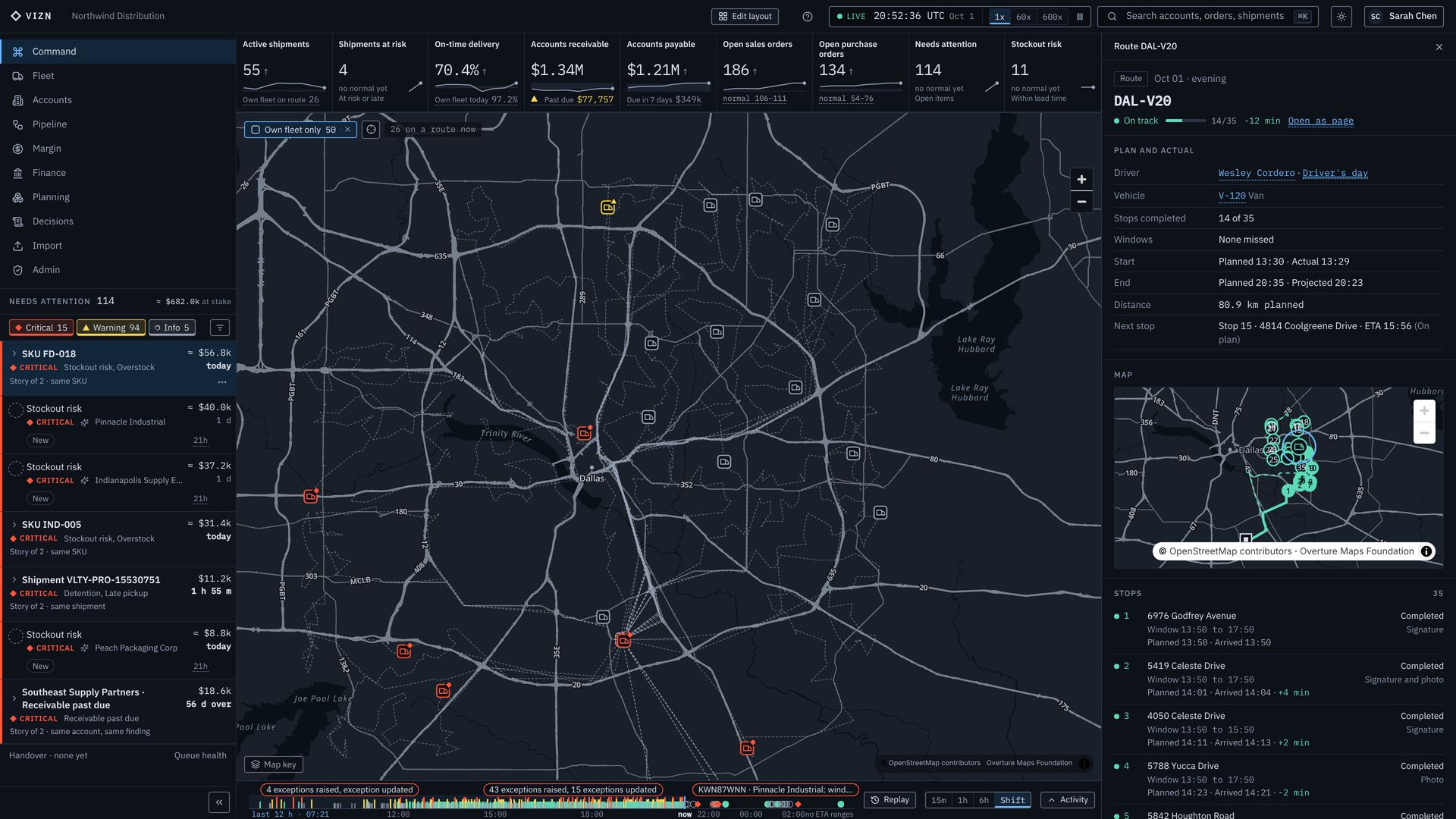1456x819 pixels.
Task: Select the yellow warning vehicle marker
Action: [608, 207]
